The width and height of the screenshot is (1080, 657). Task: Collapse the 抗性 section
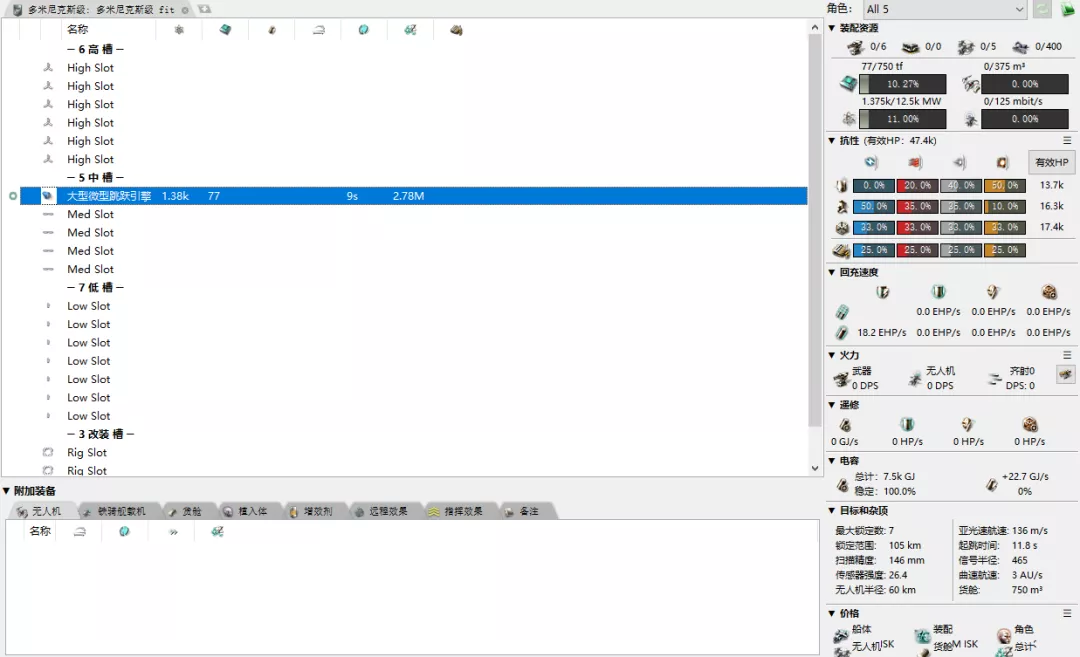831,140
